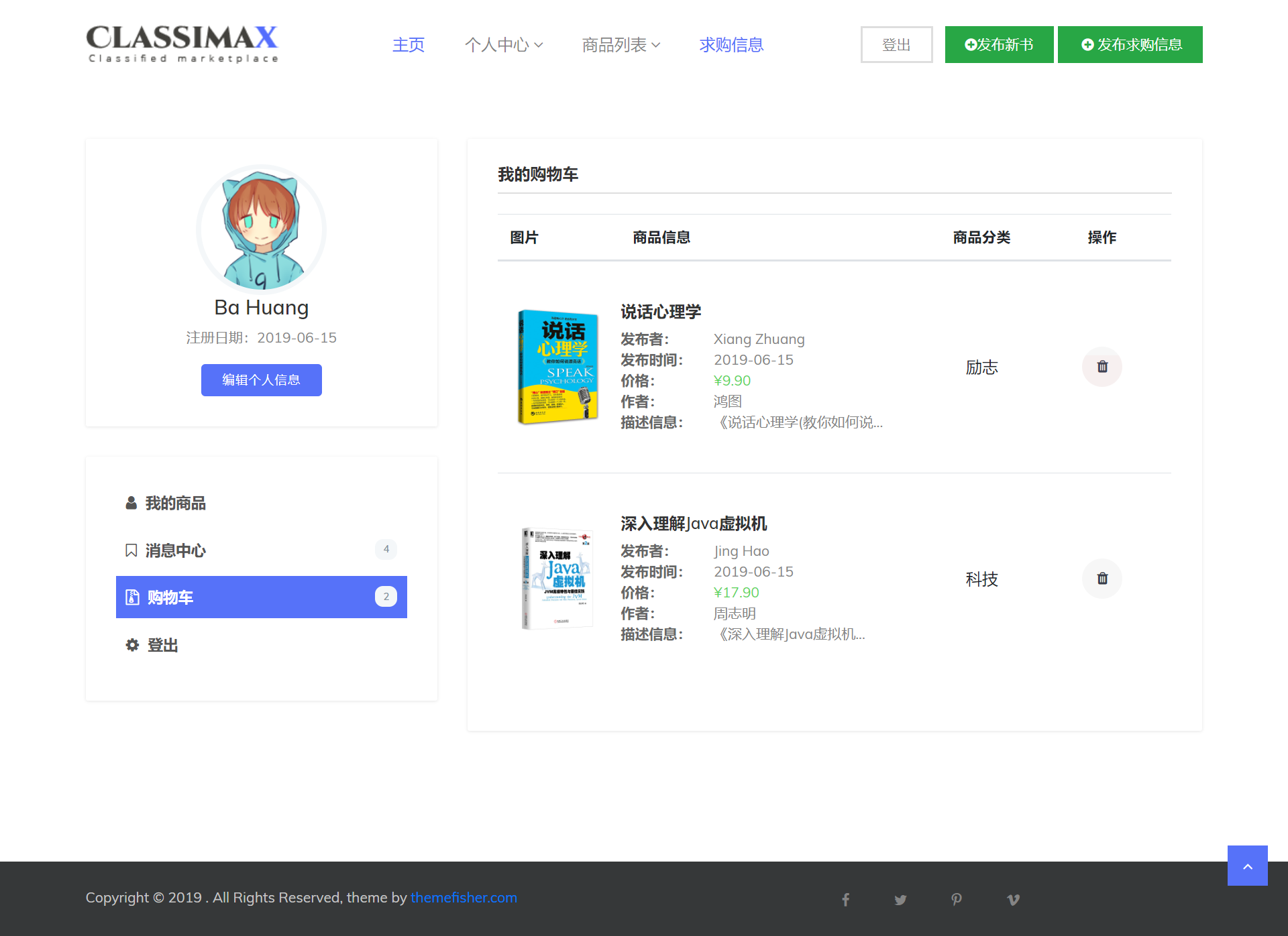Click the CLASSIMAX logo
Viewport: 1288px width, 936px height.
(x=182, y=44)
